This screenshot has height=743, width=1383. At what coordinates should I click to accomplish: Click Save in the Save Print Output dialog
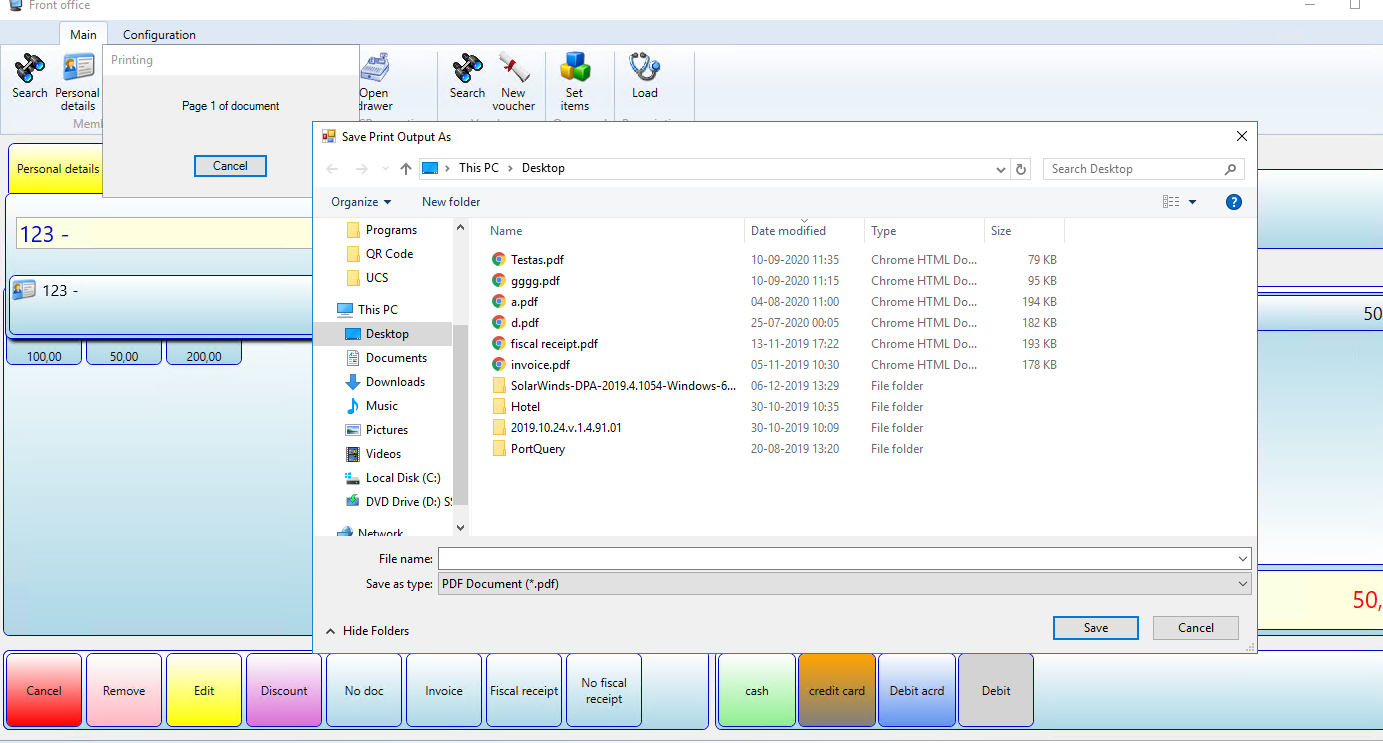point(1096,628)
